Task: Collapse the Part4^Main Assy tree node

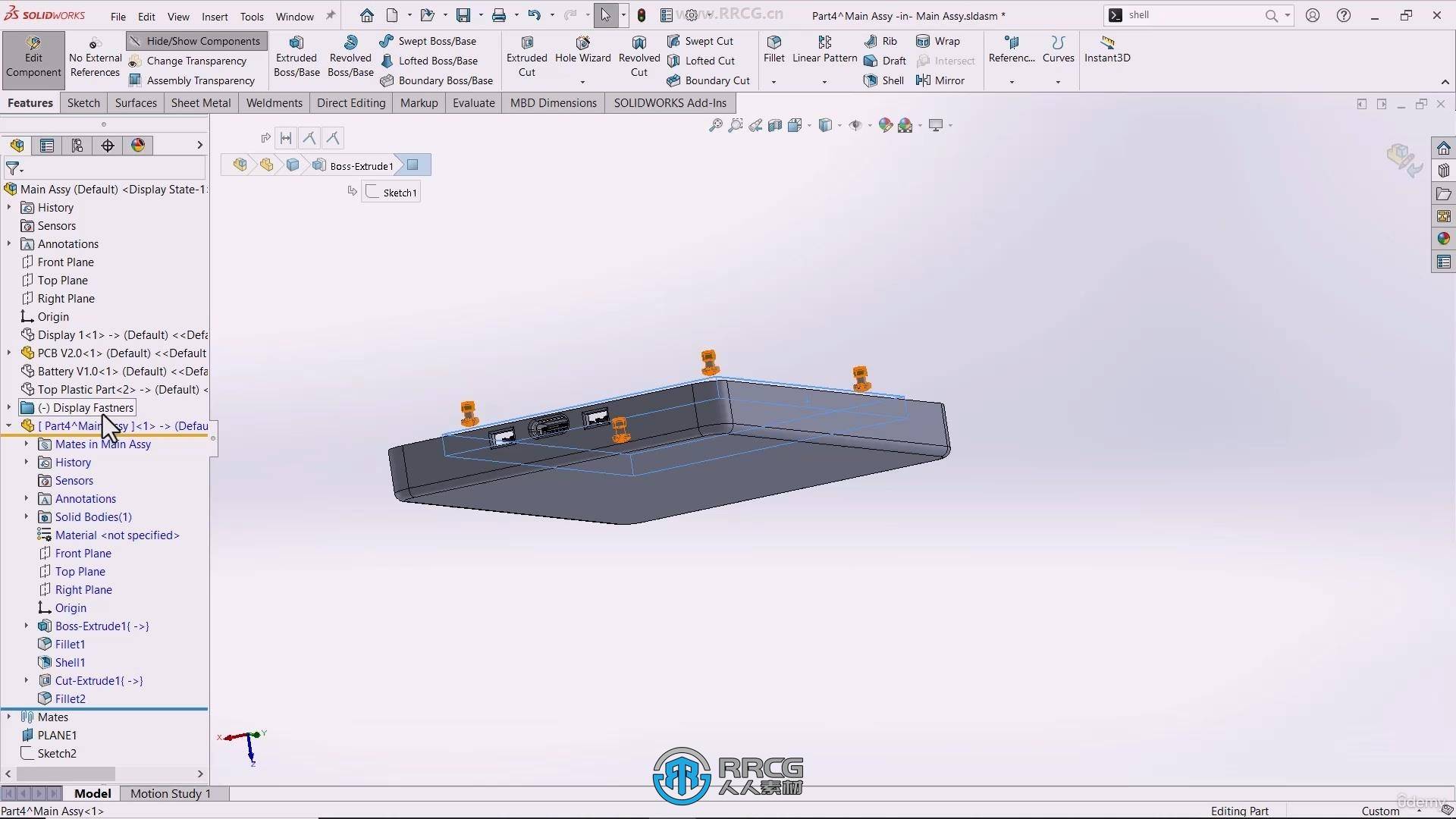Action: click(9, 426)
